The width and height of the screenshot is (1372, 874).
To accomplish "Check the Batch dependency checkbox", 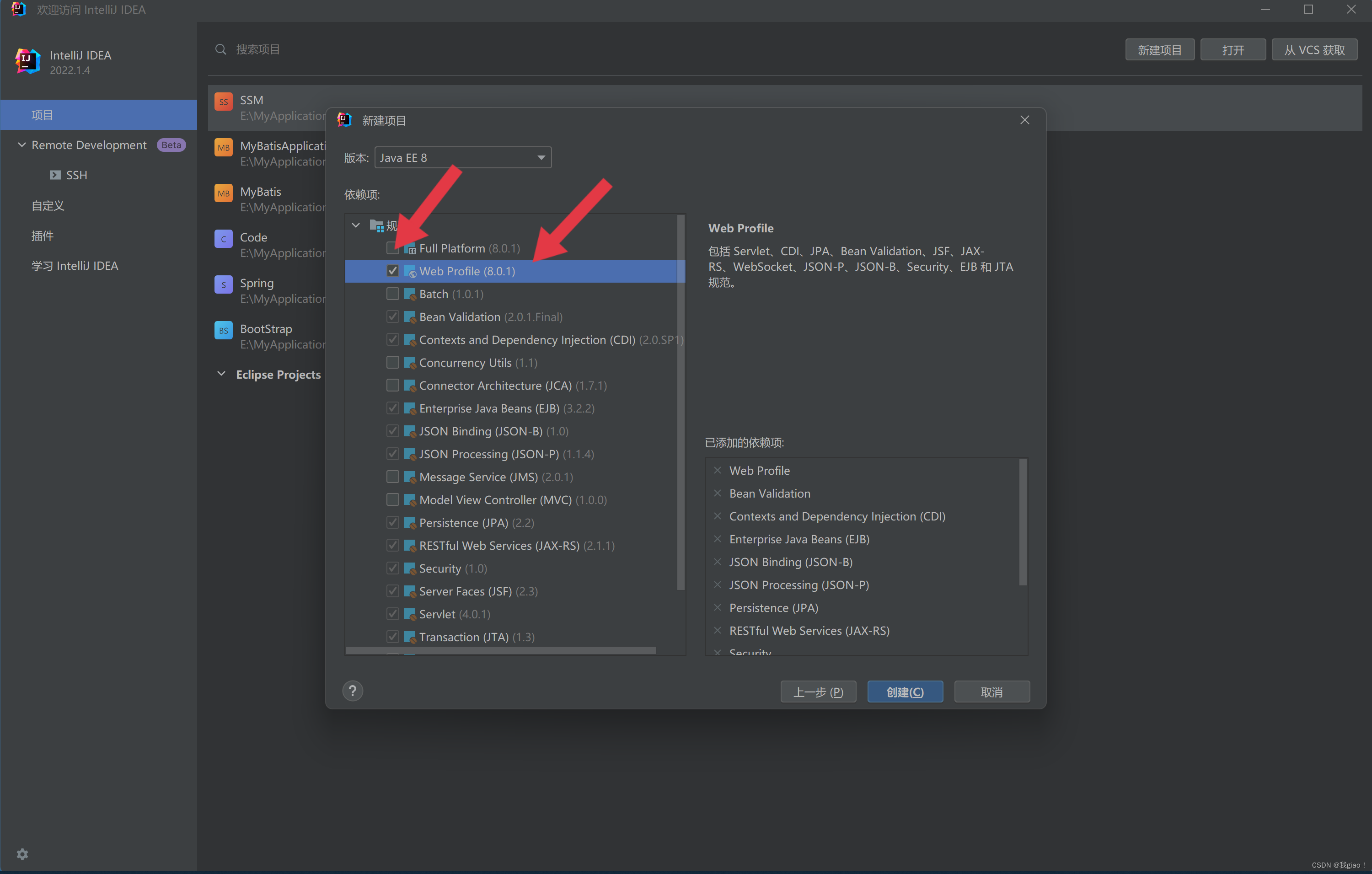I will click(392, 294).
